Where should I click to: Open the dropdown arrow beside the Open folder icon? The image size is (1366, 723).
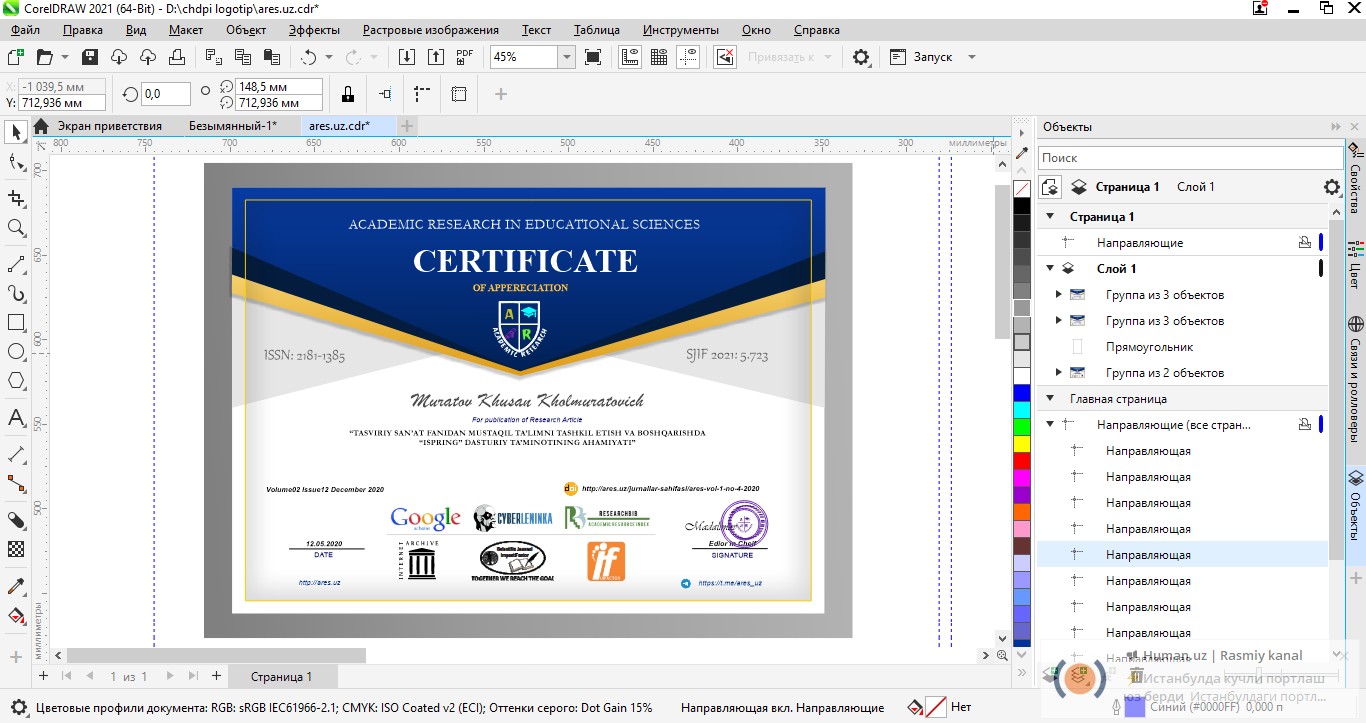pos(65,57)
